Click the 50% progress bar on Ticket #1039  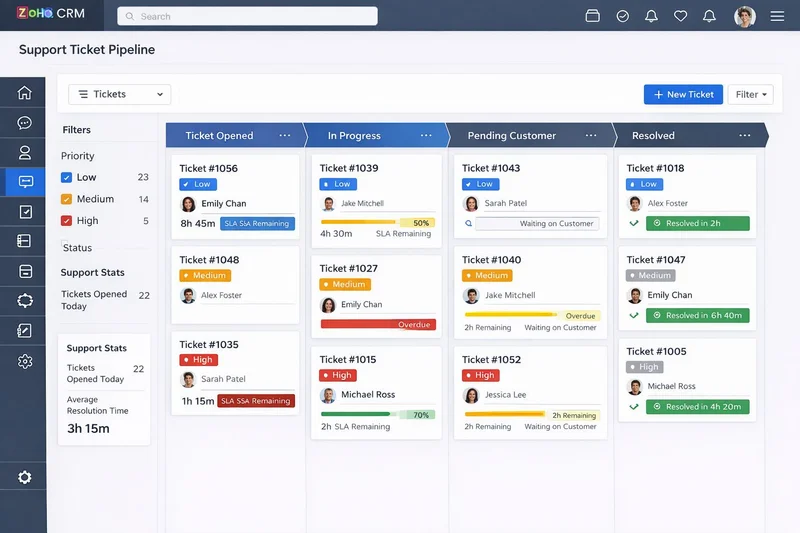(x=378, y=222)
